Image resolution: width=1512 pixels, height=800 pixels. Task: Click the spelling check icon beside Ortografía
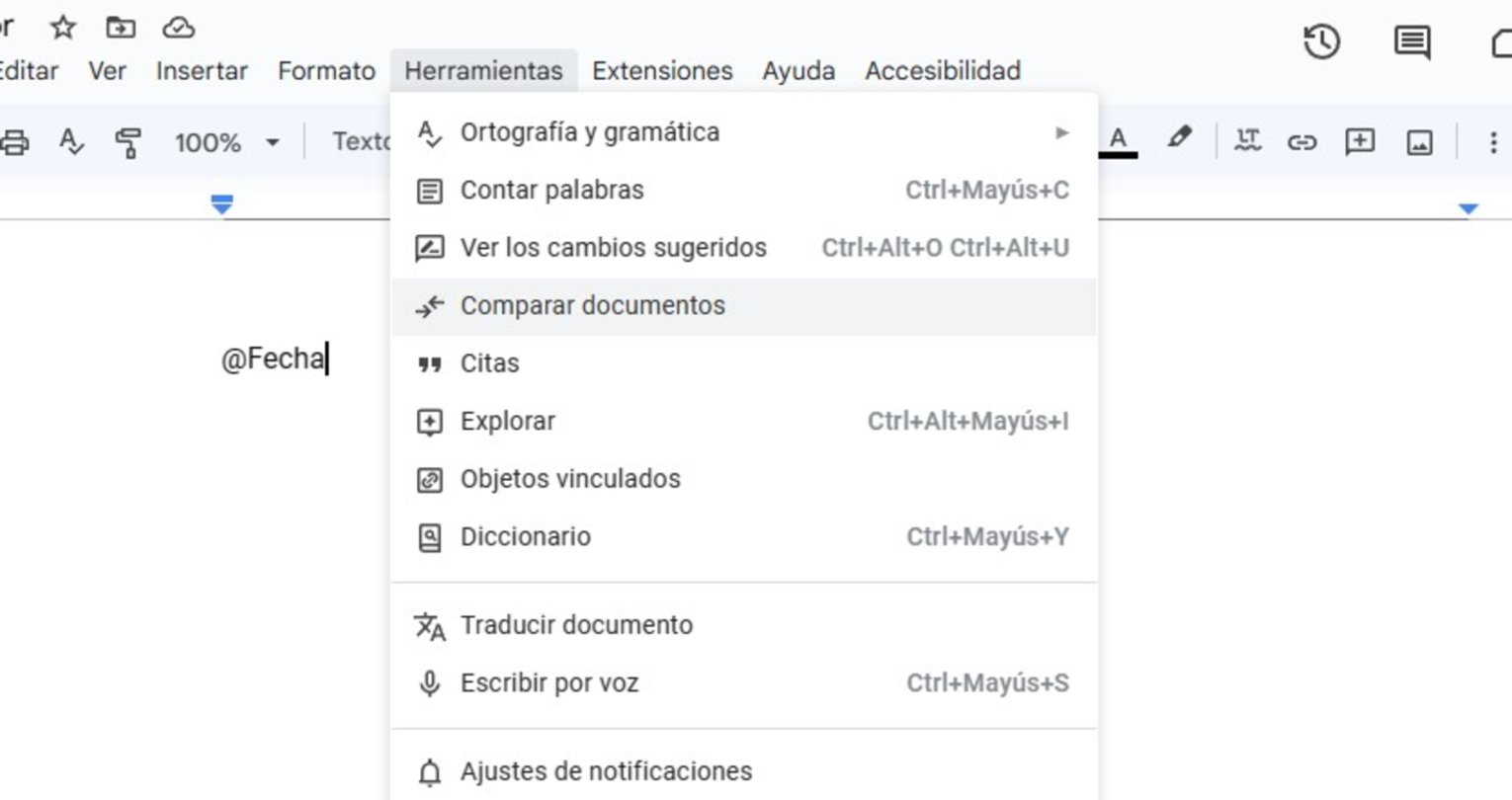pos(429,133)
